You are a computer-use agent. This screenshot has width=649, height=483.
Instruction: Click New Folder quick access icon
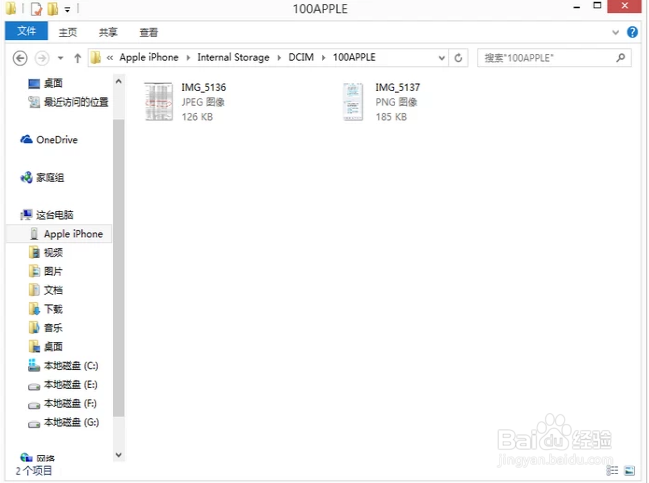(x=53, y=9)
